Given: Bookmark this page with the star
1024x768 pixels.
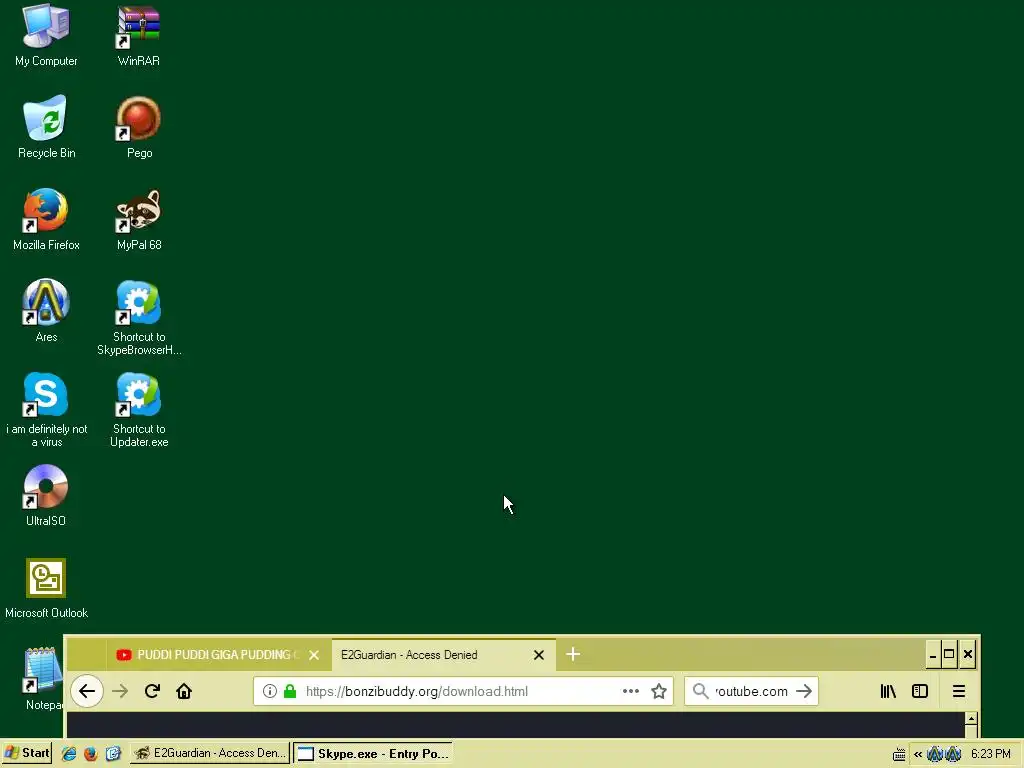Looking at the screenshot, I should [659, 691].
